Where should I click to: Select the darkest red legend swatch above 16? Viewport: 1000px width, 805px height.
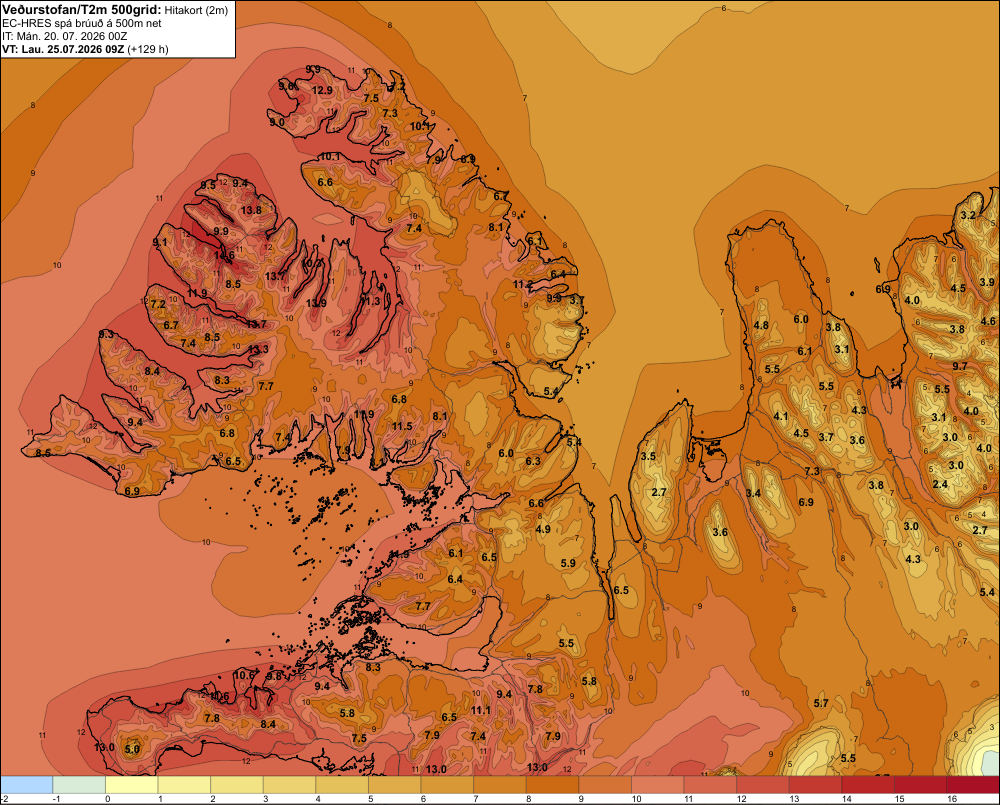click(973, 785)
